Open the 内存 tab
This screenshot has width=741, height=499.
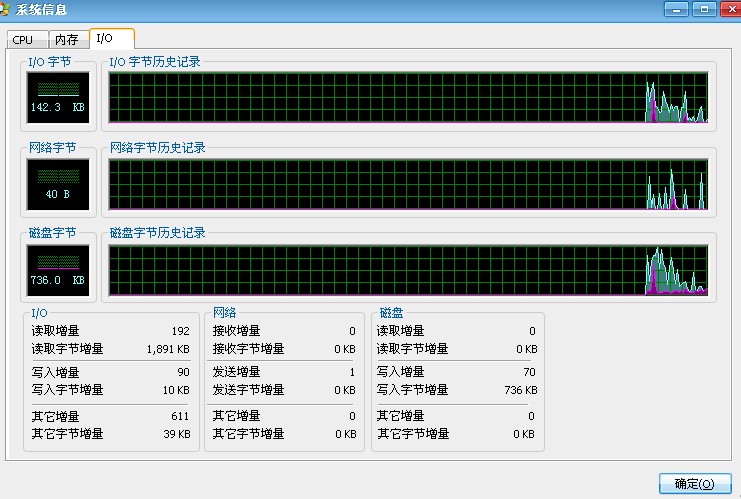pos(69,40)
